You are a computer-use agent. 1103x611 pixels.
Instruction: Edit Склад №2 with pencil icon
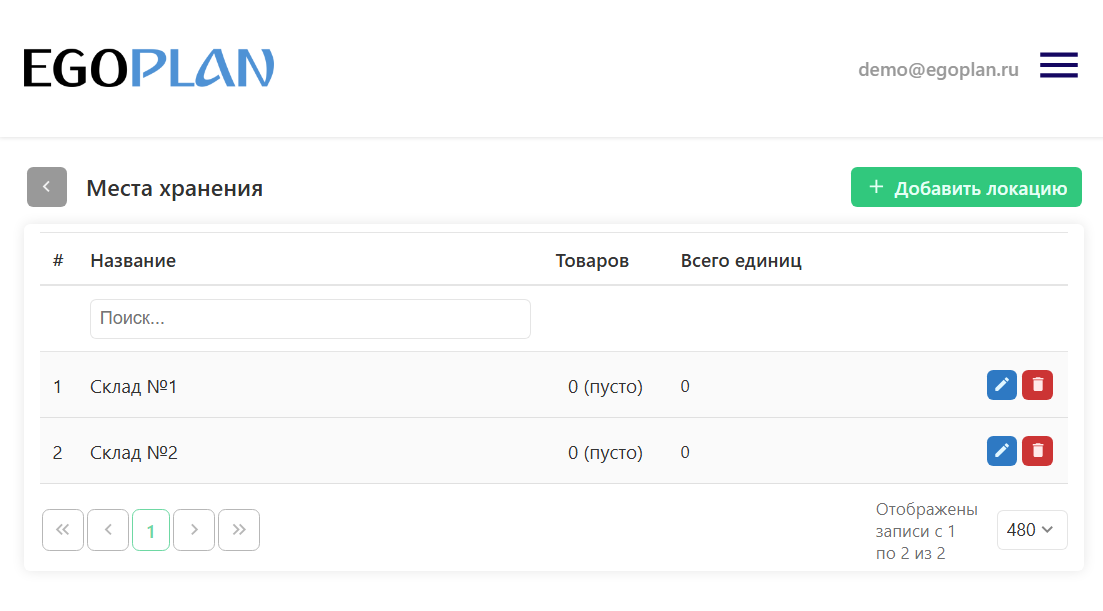[1002, 451]
